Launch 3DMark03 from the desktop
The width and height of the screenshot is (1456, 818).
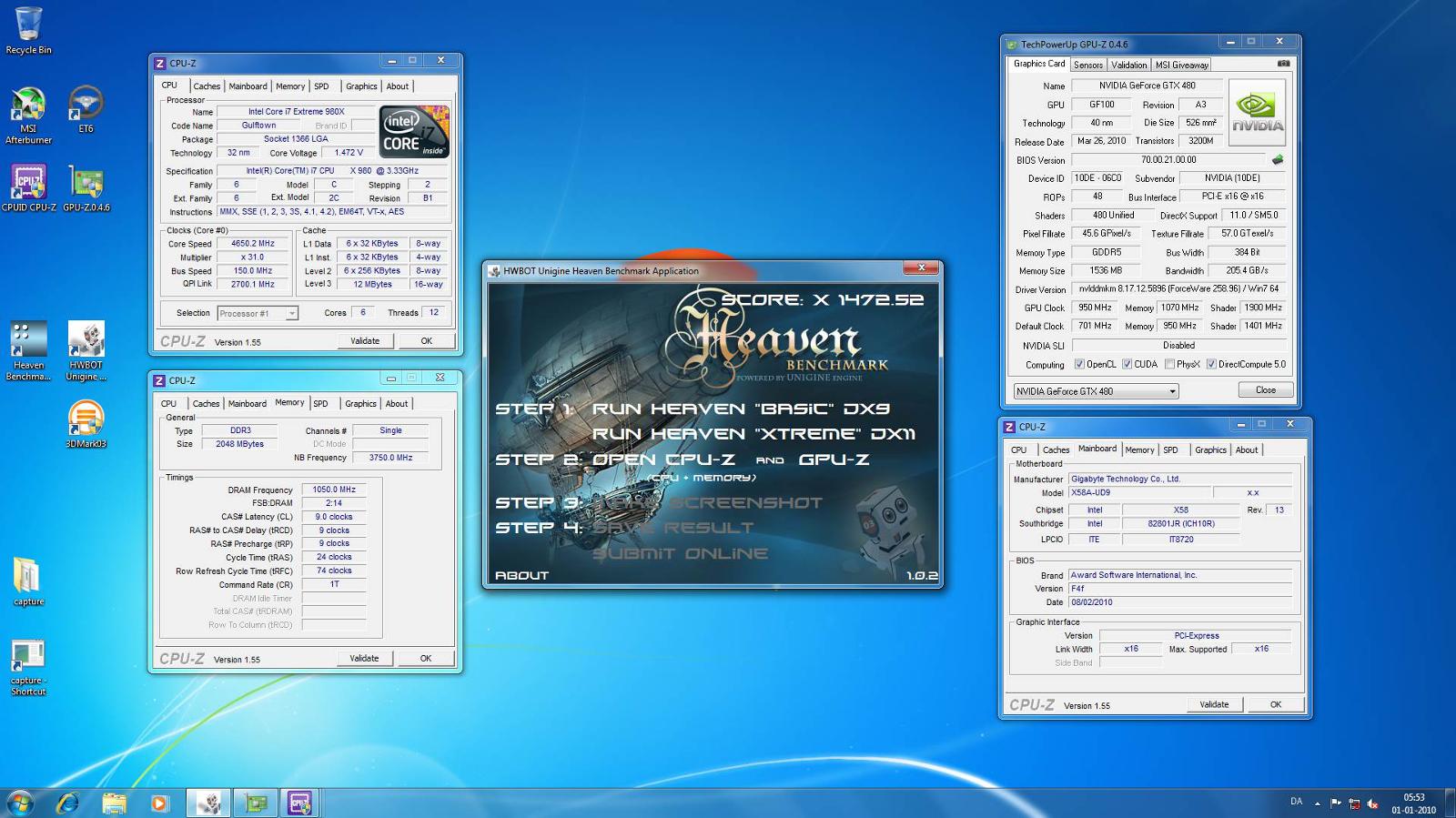pos(86,425)
